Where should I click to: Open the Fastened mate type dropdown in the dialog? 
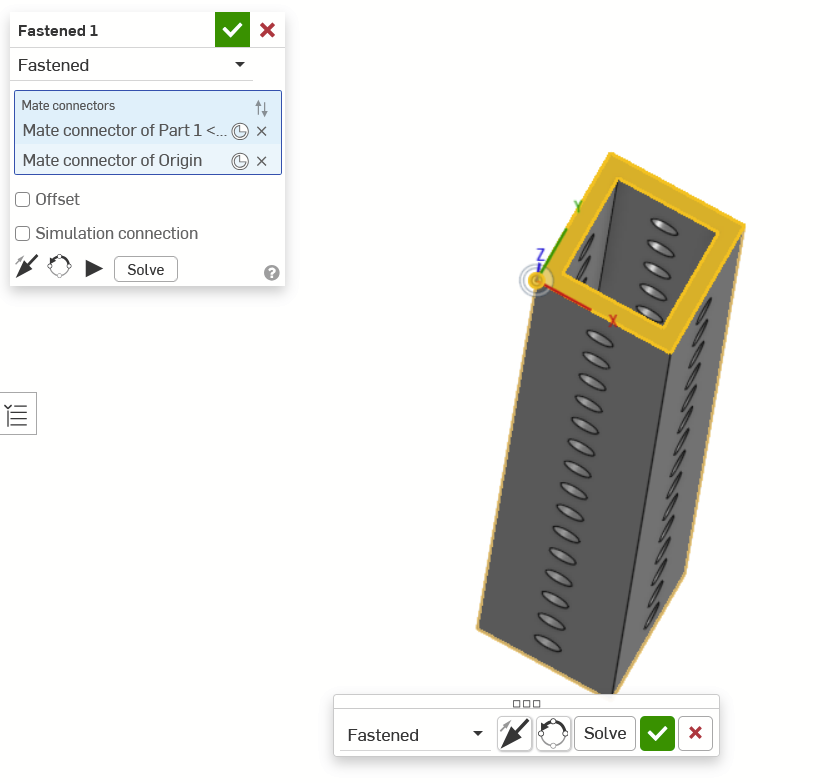131,65
